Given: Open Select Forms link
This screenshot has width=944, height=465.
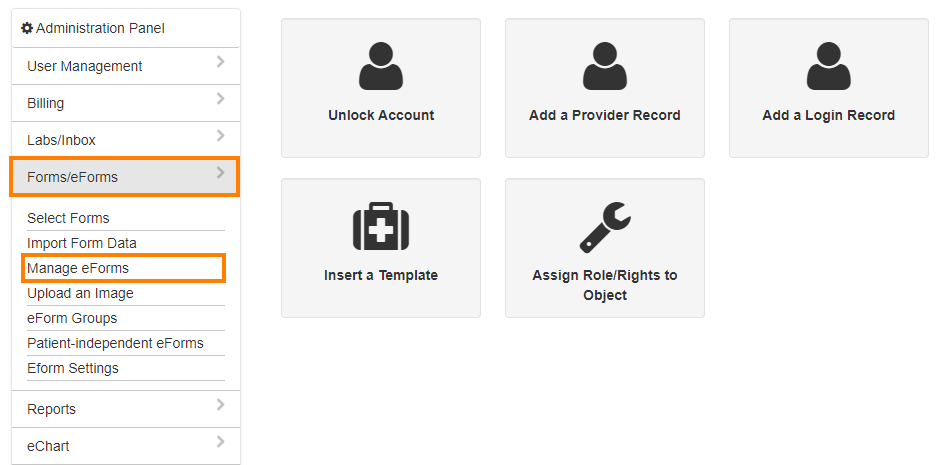Looking at the screenshot, I should click(x=68, y=218).
